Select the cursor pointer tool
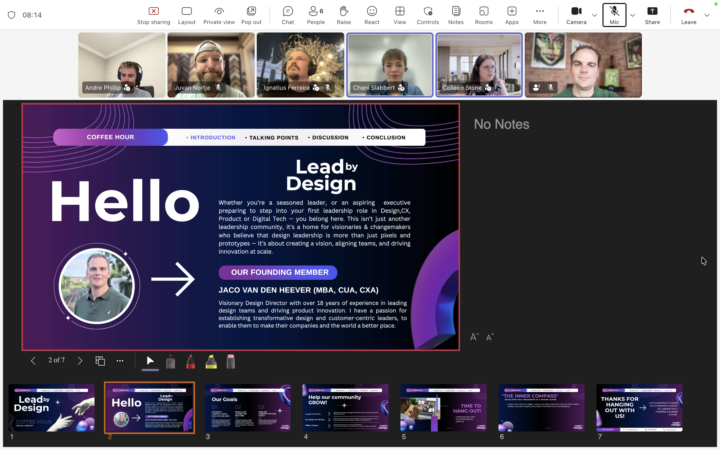This screenshot has width=720, height=450. click(150, 361)
